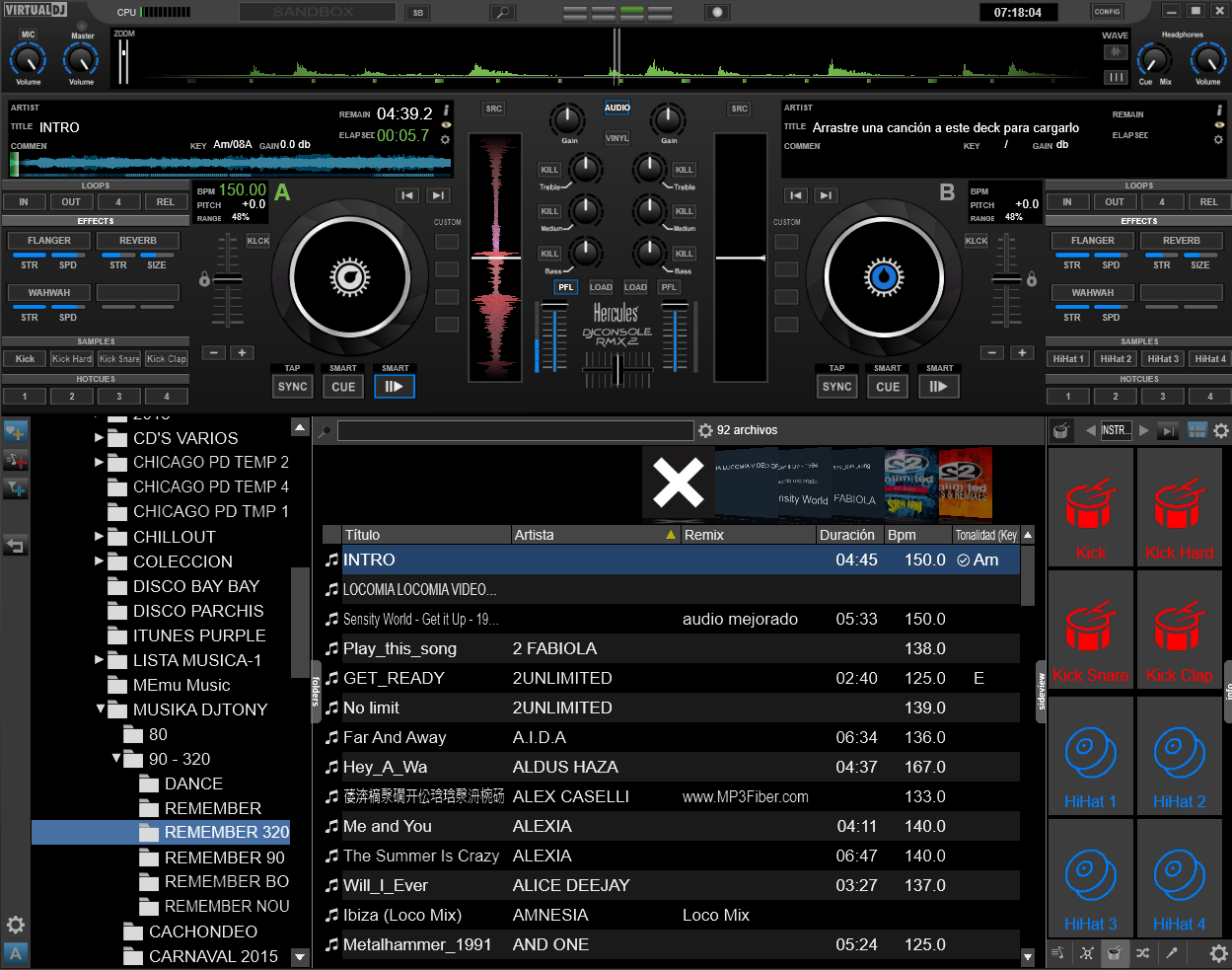1232x970 pixels.
Task: Toggle deck B key lock KLCK
Action: [x=977, y=241]
